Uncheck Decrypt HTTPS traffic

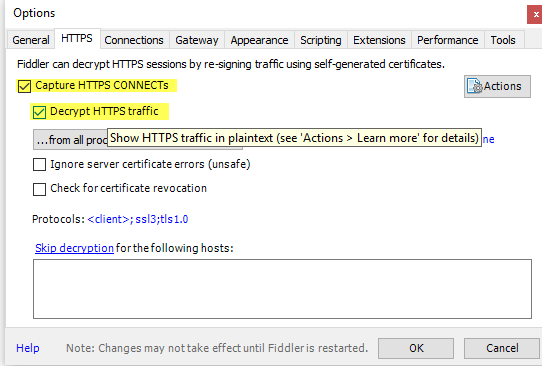pyautogui.click(x=39, y=112)
